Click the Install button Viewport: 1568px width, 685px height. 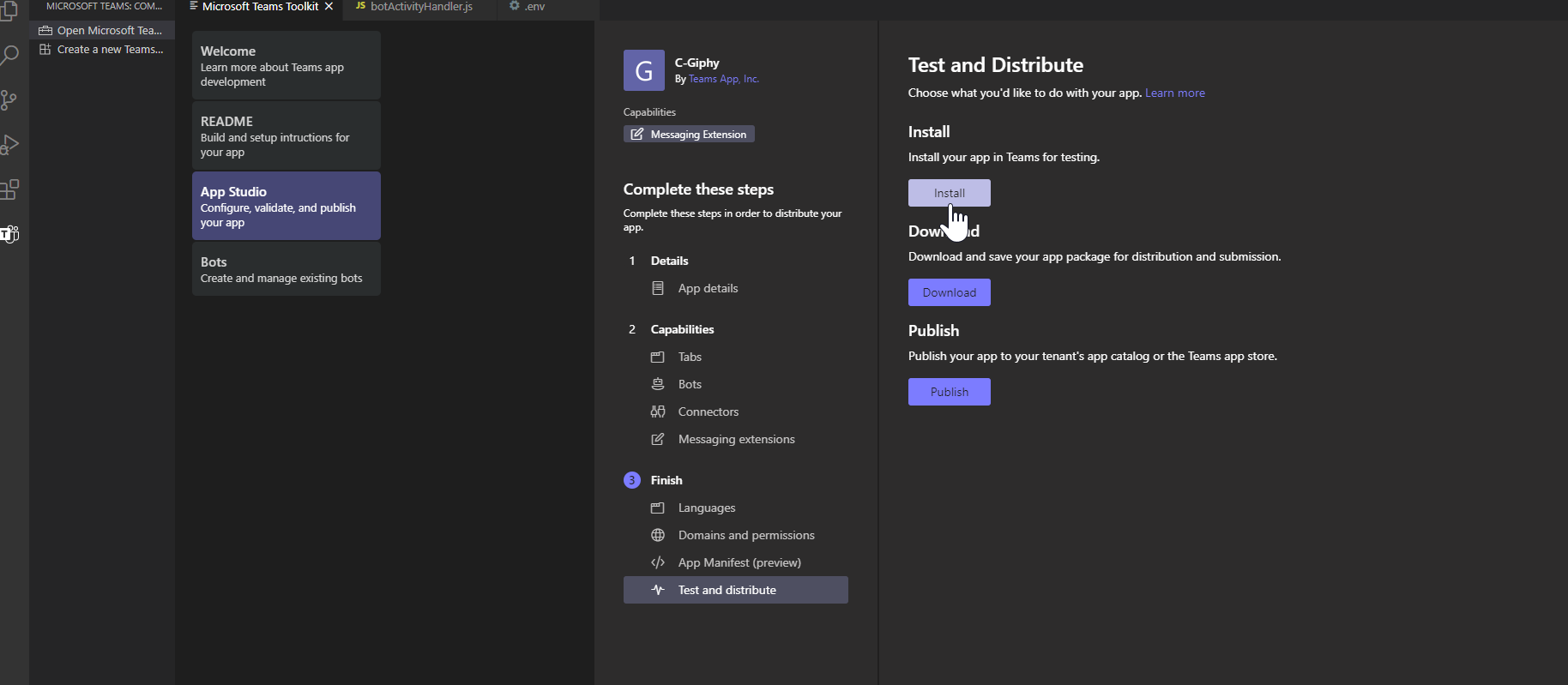click(950, 193)
